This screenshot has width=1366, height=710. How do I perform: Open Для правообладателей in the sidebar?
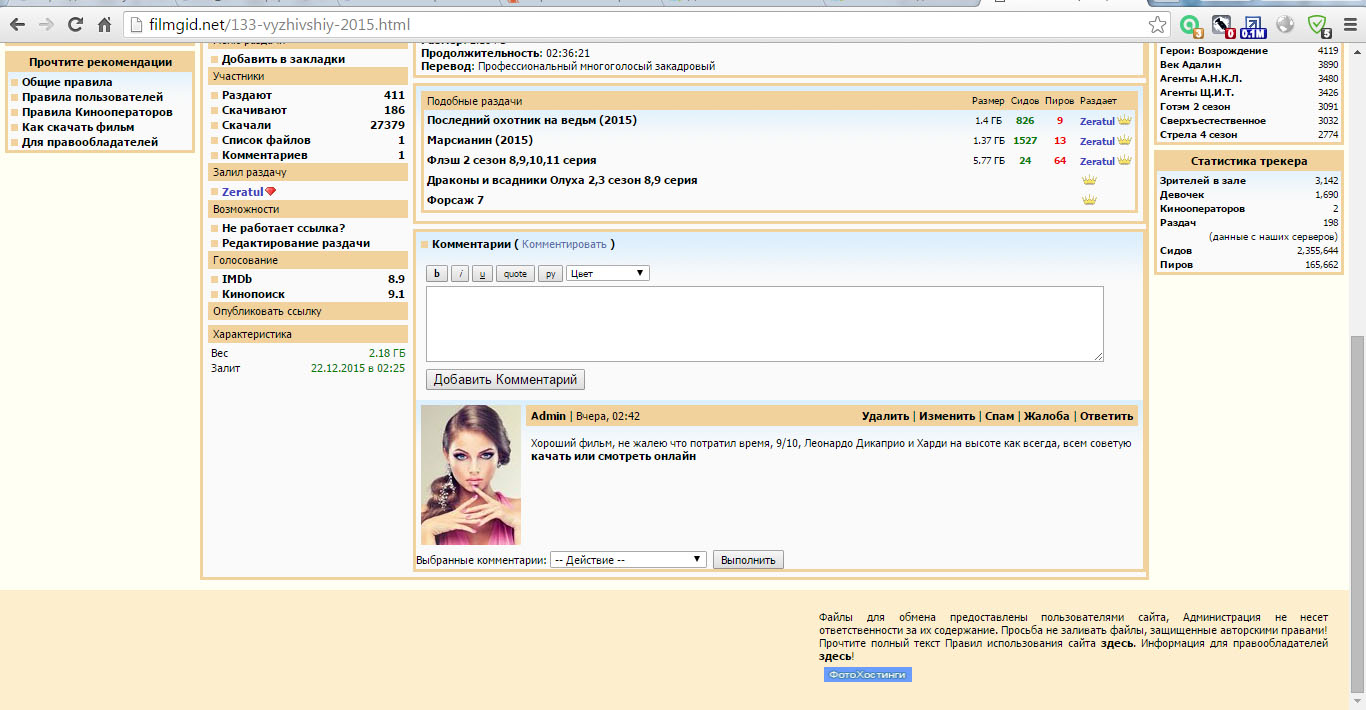tap(90, 142)
